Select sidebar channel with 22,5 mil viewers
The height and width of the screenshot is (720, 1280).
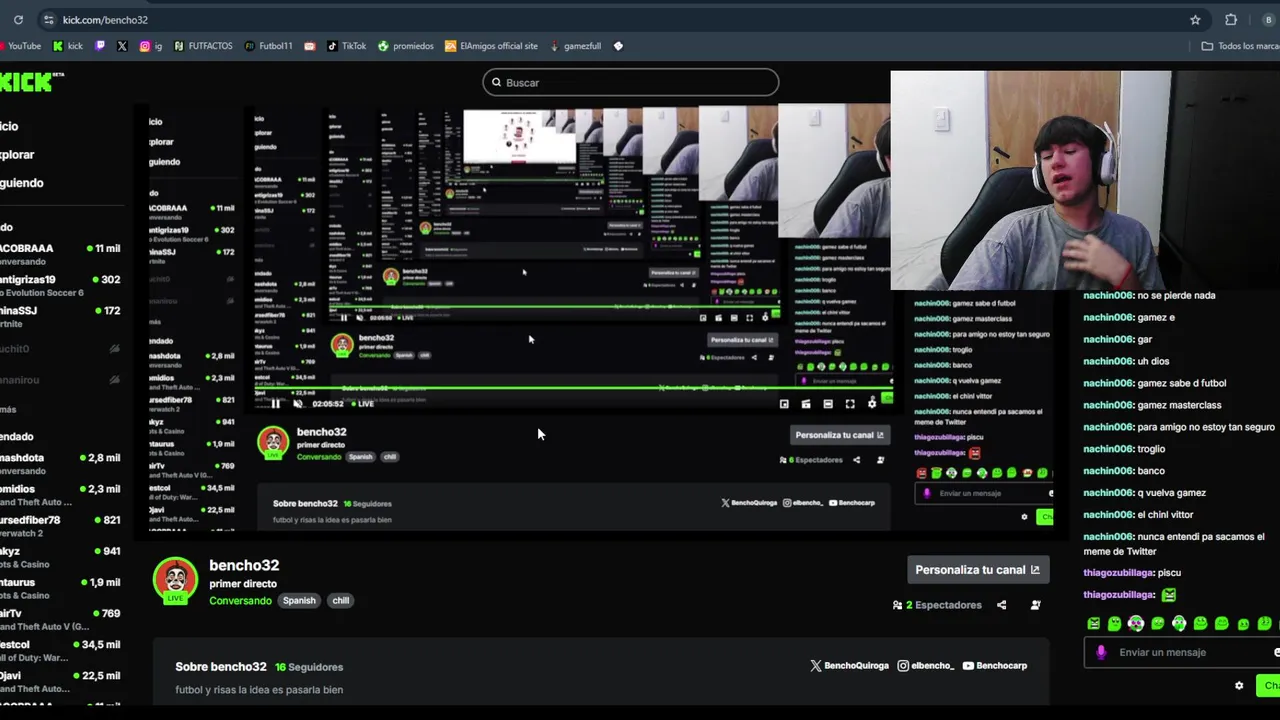[x=60, y=681]
